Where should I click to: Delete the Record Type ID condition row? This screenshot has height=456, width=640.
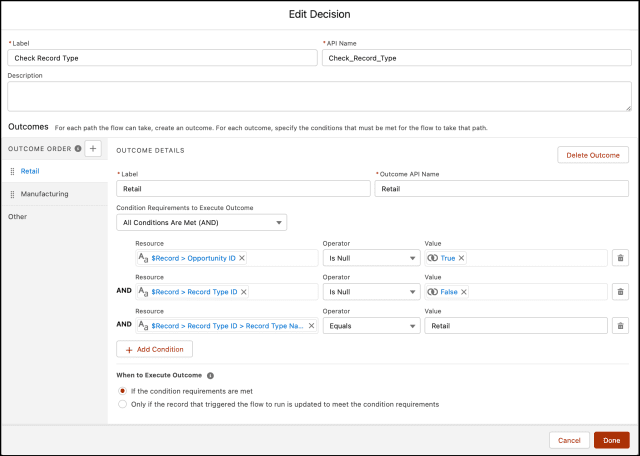click(x=620, y=292)
